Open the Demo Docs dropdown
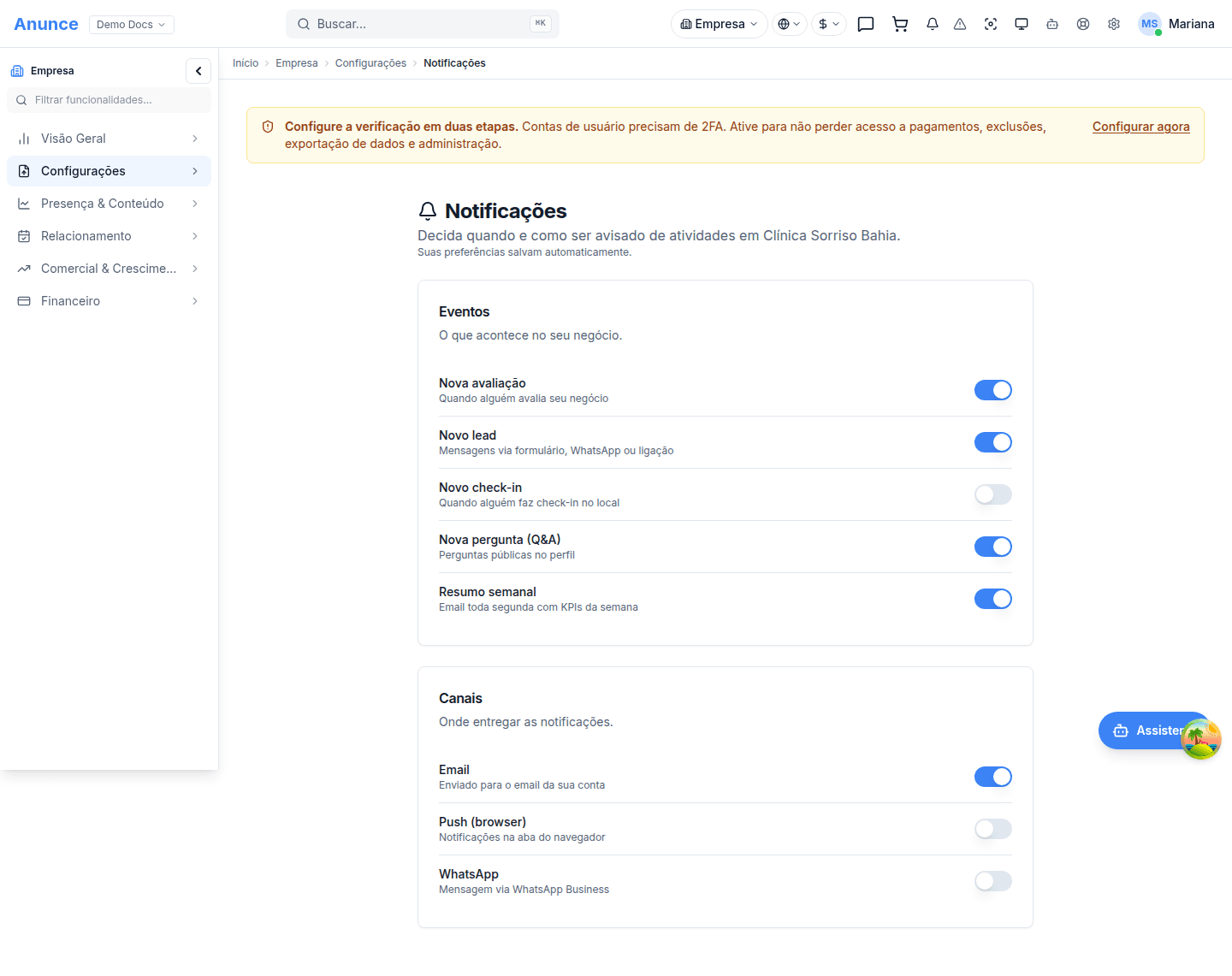This screenshot has height=976, width=1232. [132, 25]
